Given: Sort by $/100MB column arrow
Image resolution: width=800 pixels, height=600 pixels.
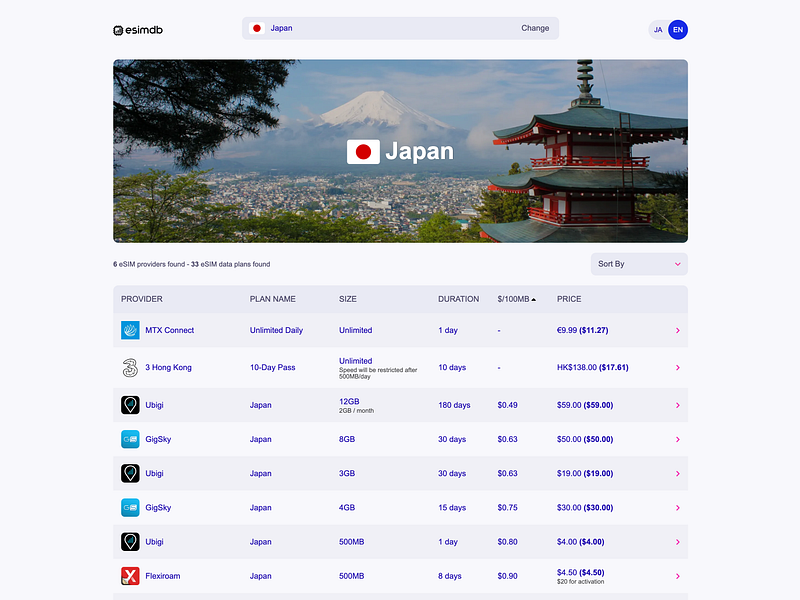Looking at the screenshot, I should [534, 299].
